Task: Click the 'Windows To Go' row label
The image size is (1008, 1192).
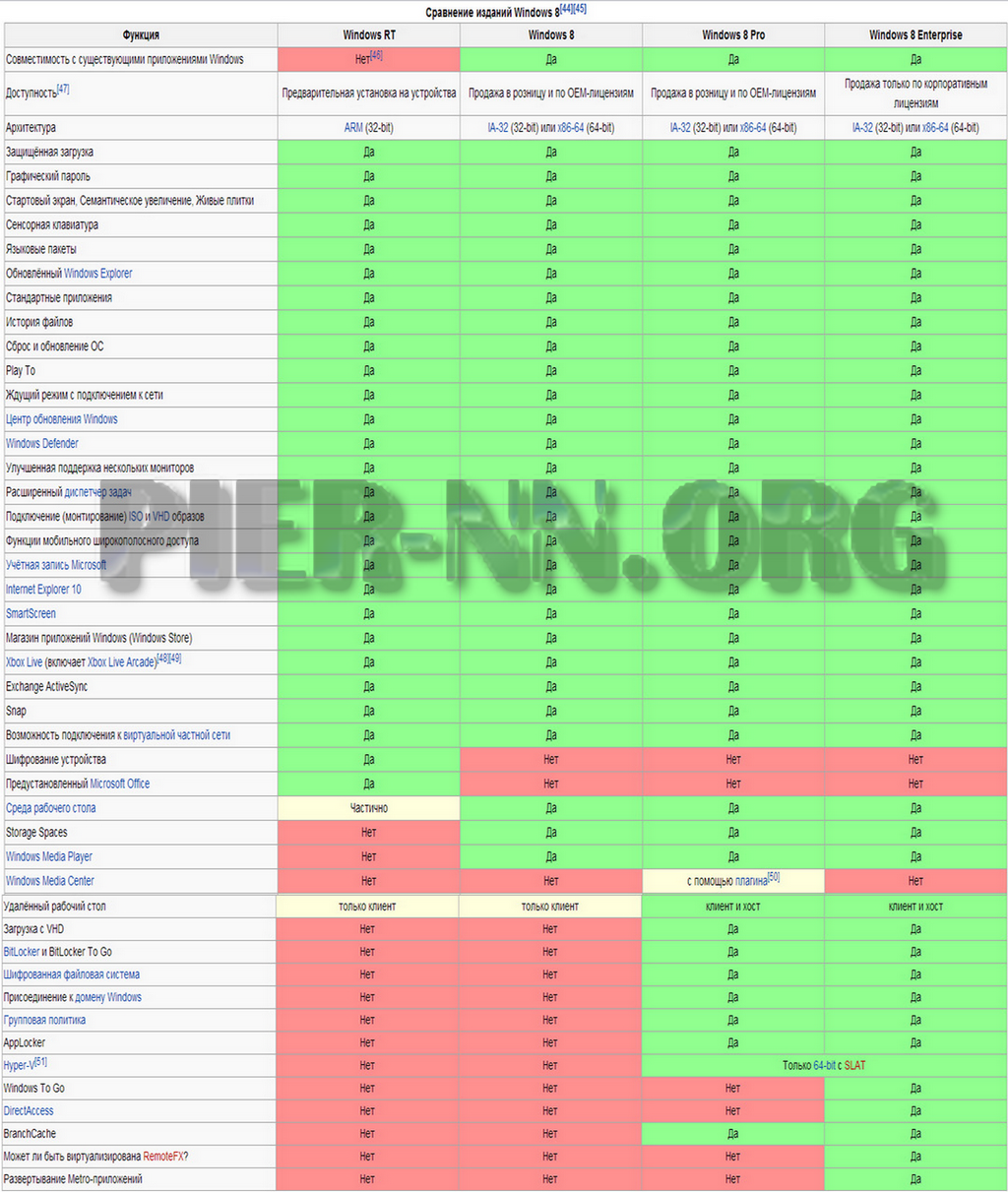Action: [33, 1089]
